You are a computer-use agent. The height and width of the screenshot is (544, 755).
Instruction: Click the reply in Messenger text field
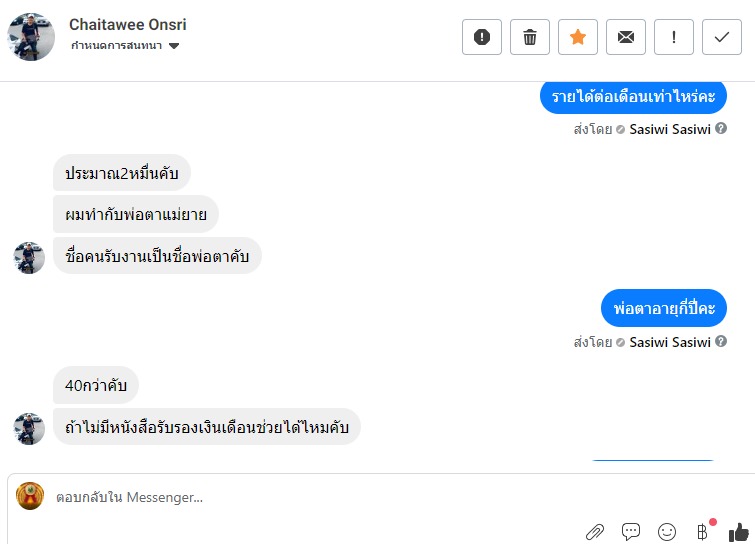300,497
